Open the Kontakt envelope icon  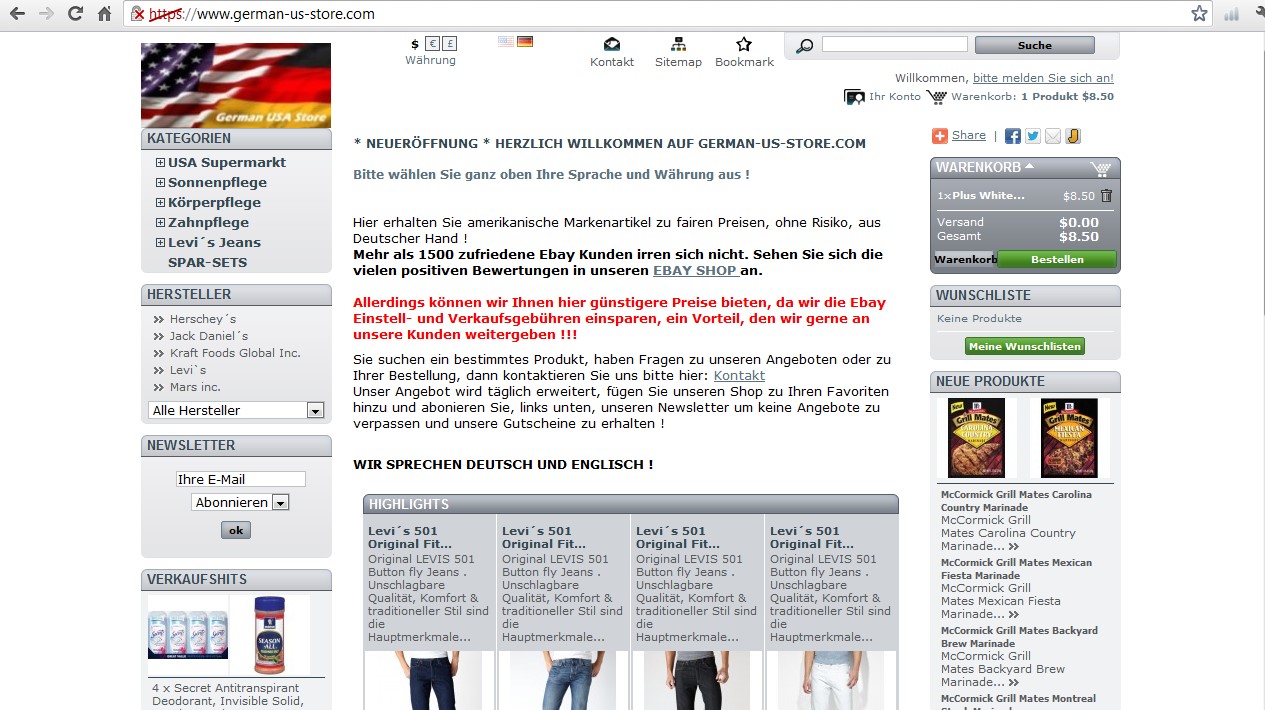pyautogui.click(x=612, y=44)
